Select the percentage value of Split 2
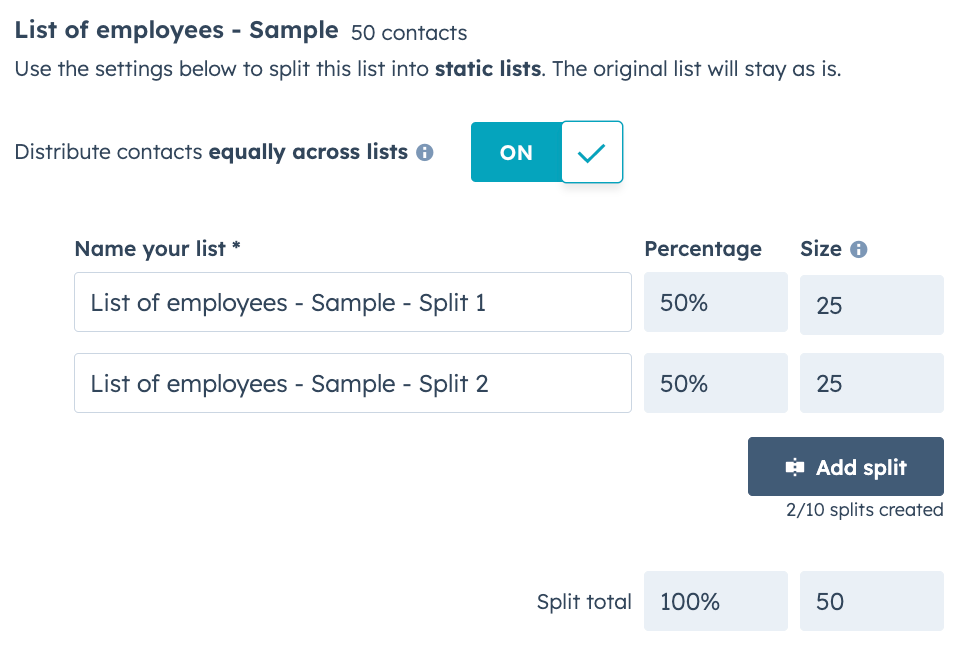Viewport: 968px width, 652px height. coord(715,383)
